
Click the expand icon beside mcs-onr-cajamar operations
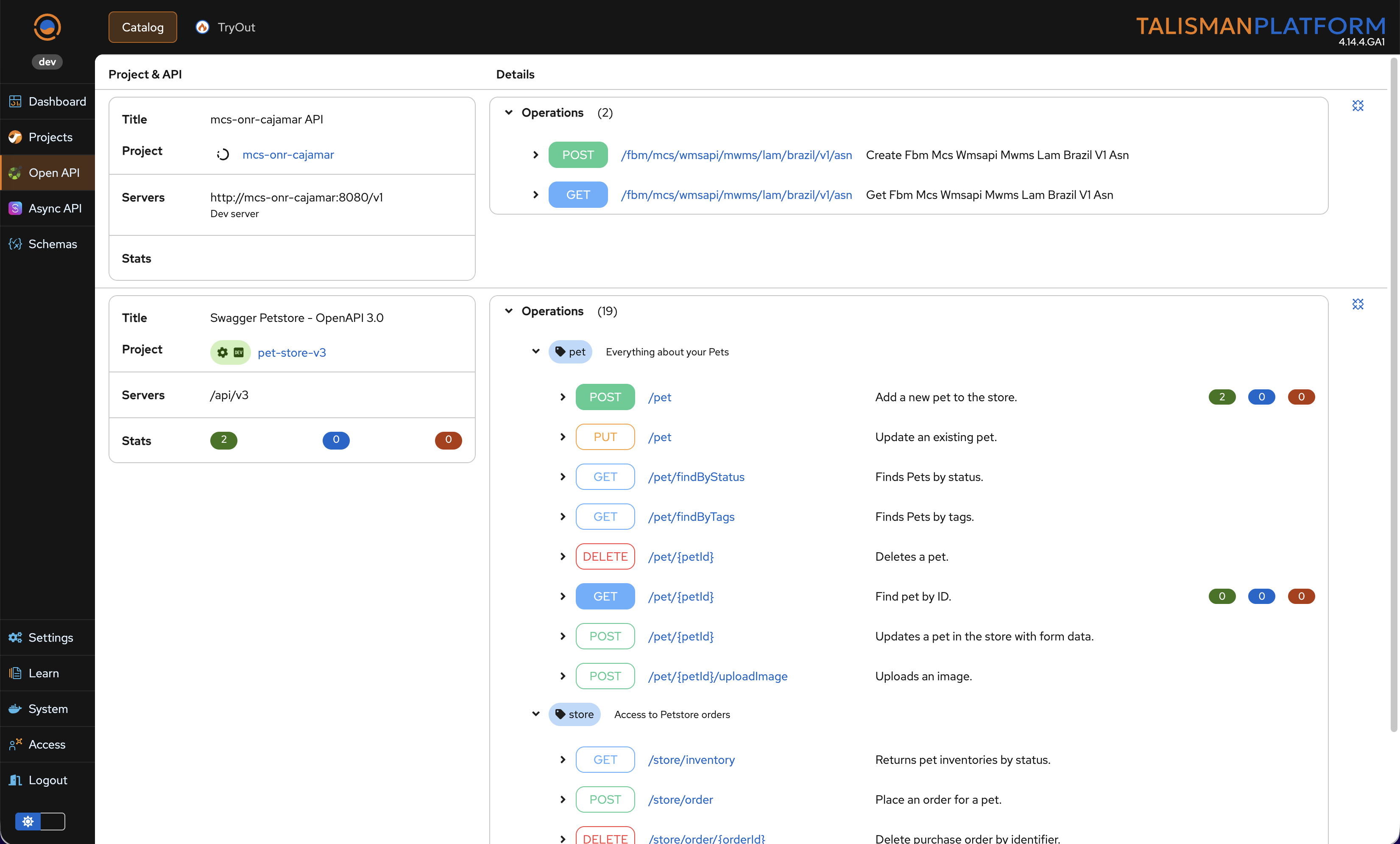tap(1357, 106)
